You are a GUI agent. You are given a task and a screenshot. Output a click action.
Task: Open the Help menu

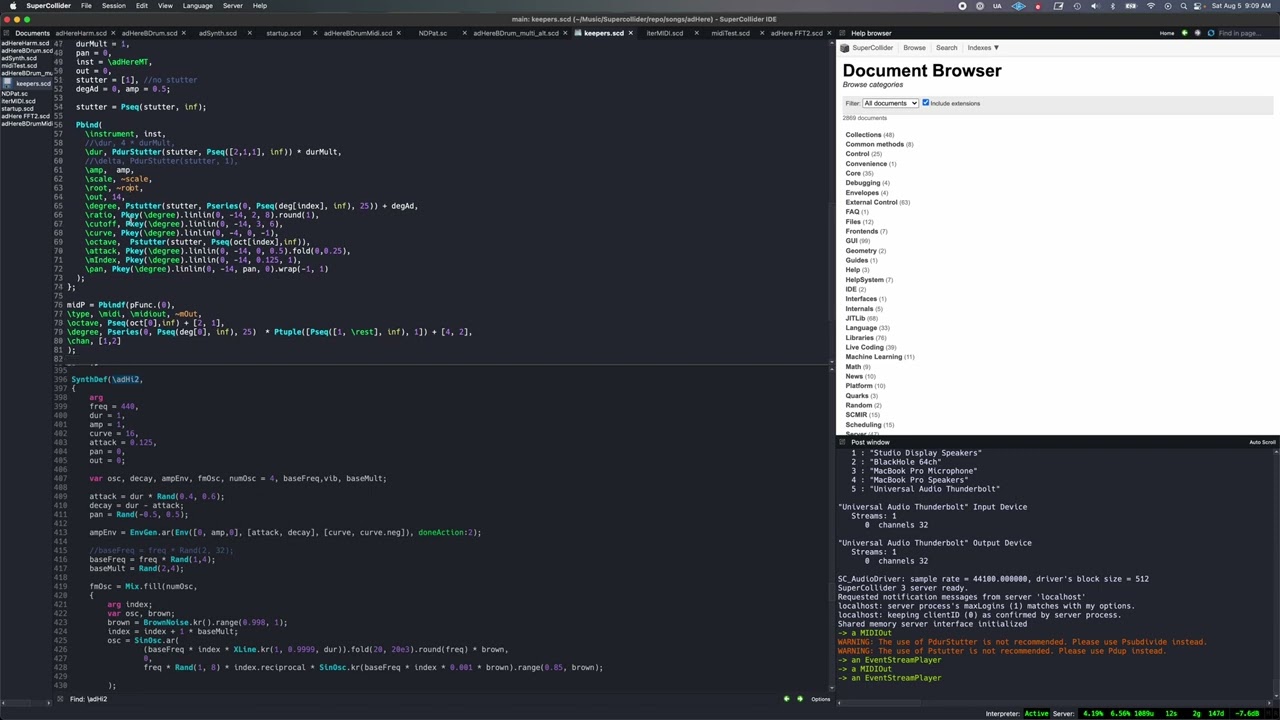tap(259, 6)
